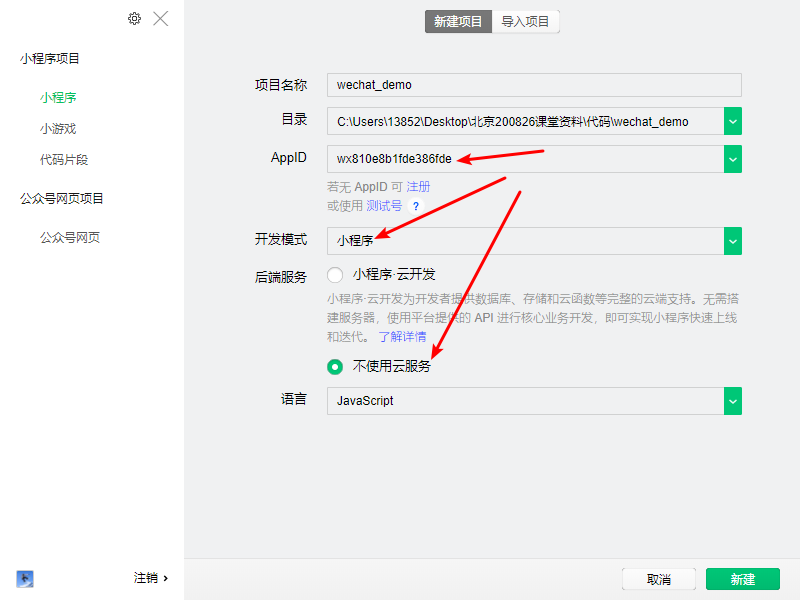Expand the 目录 directory dropdown arrow
This screenshot has height=600, width=800.
pos(733,121)
